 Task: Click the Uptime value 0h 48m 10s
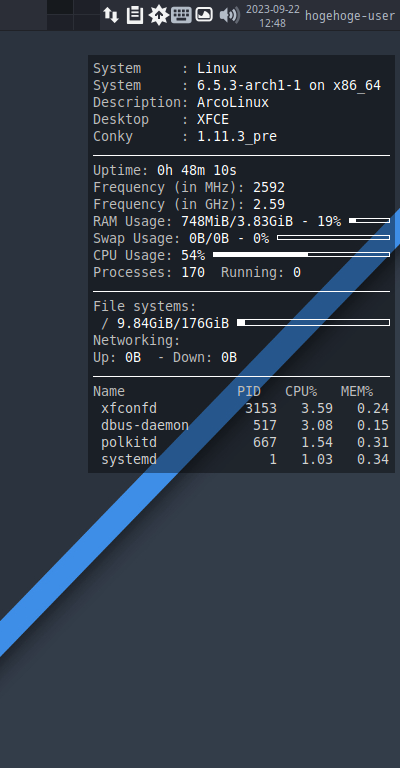click(197, 170)
